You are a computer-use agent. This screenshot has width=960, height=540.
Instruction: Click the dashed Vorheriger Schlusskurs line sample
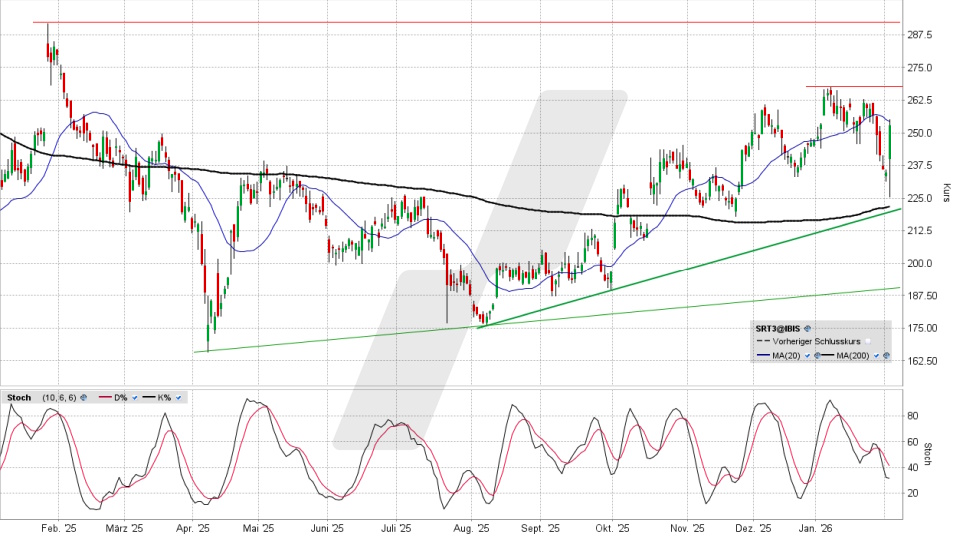click(763, 341)
